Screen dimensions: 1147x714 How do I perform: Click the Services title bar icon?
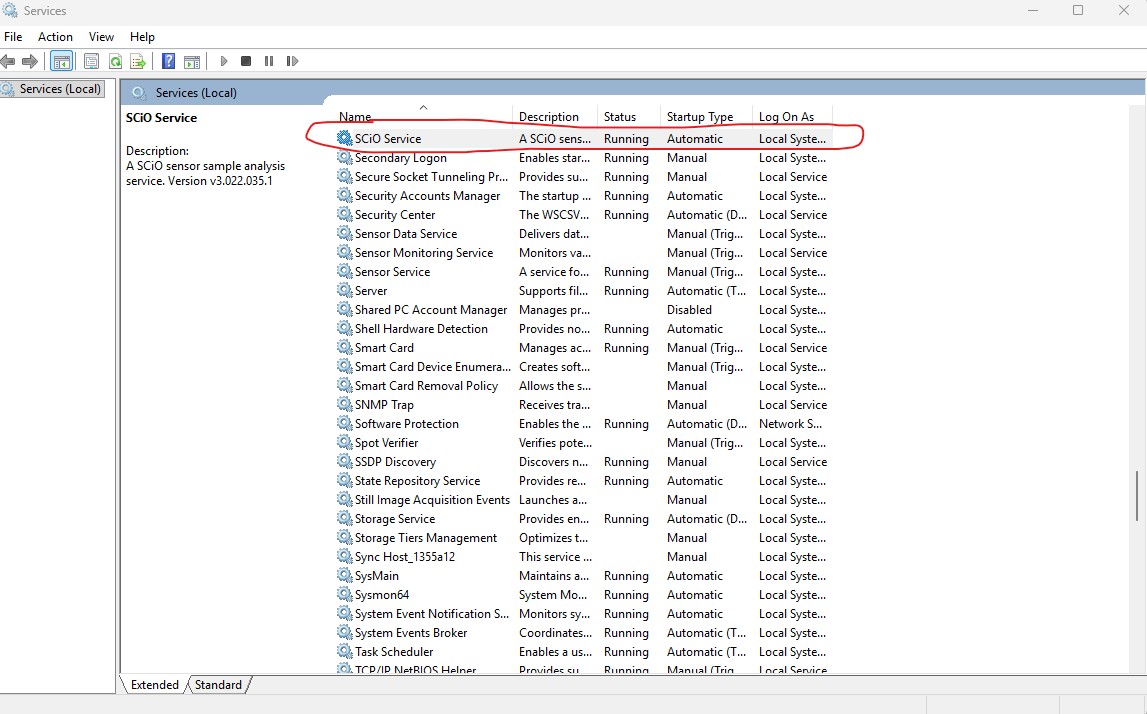pos(10,10)
